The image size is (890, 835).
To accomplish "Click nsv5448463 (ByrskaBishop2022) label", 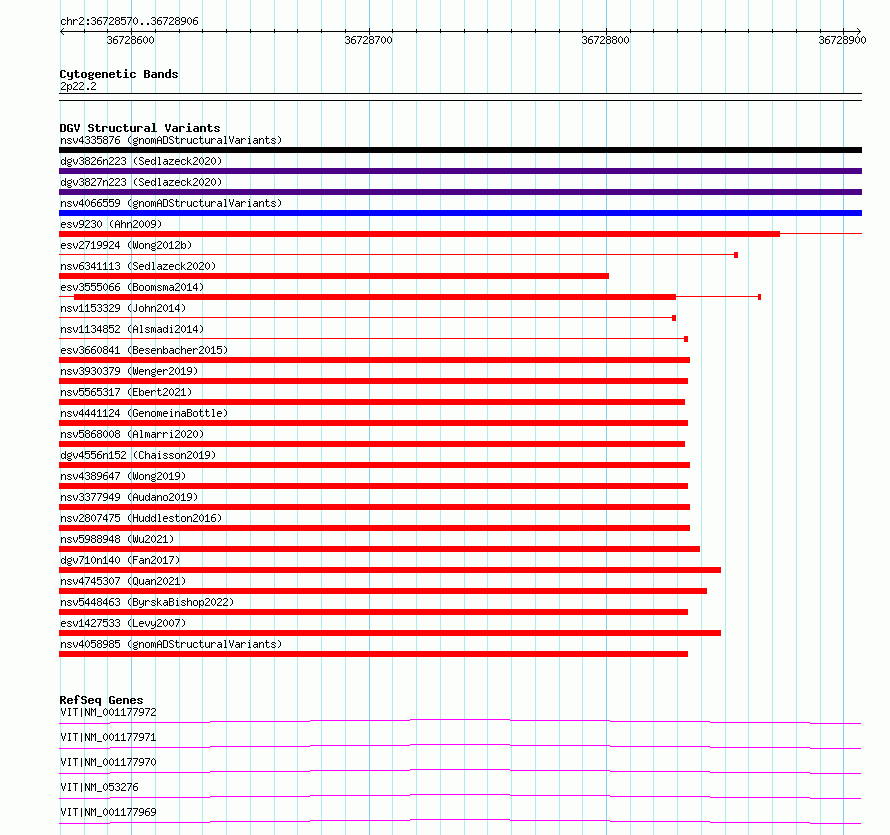I will coord(147,602).
